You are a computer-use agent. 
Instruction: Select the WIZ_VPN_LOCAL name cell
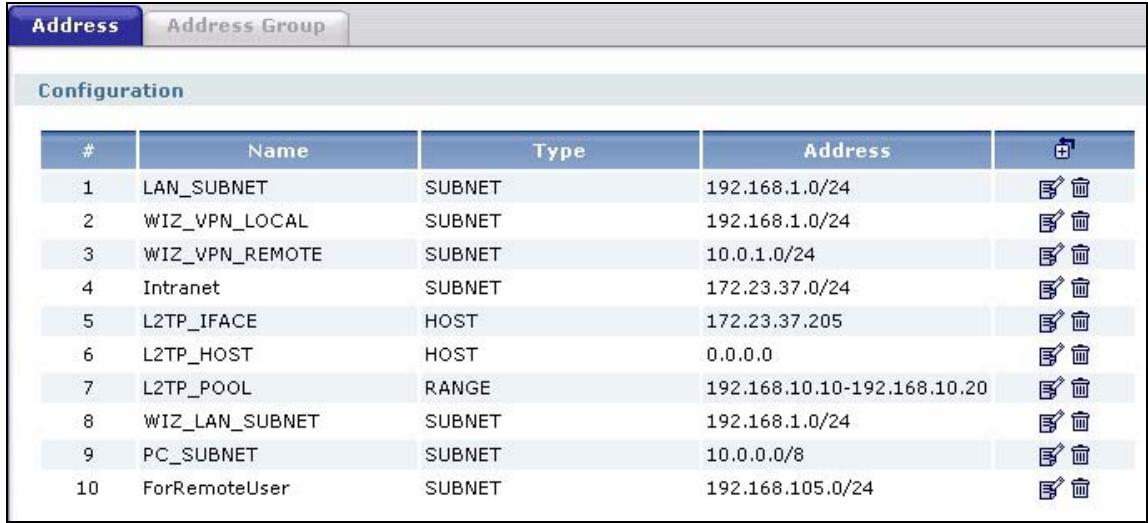tap(277, 221)
